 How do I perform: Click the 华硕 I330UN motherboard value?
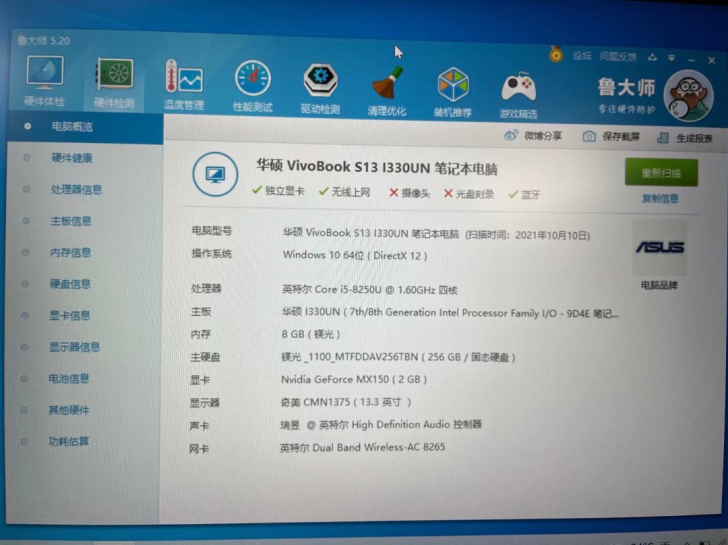click(x=450, y=313)
